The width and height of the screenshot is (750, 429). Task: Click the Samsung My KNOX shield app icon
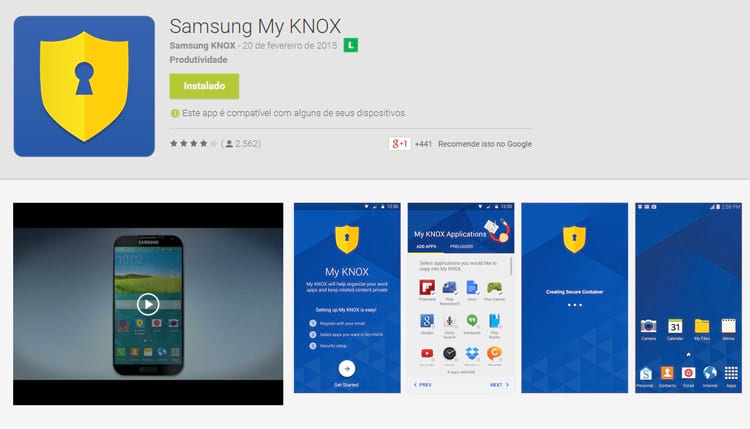click(x=84, y=86)
